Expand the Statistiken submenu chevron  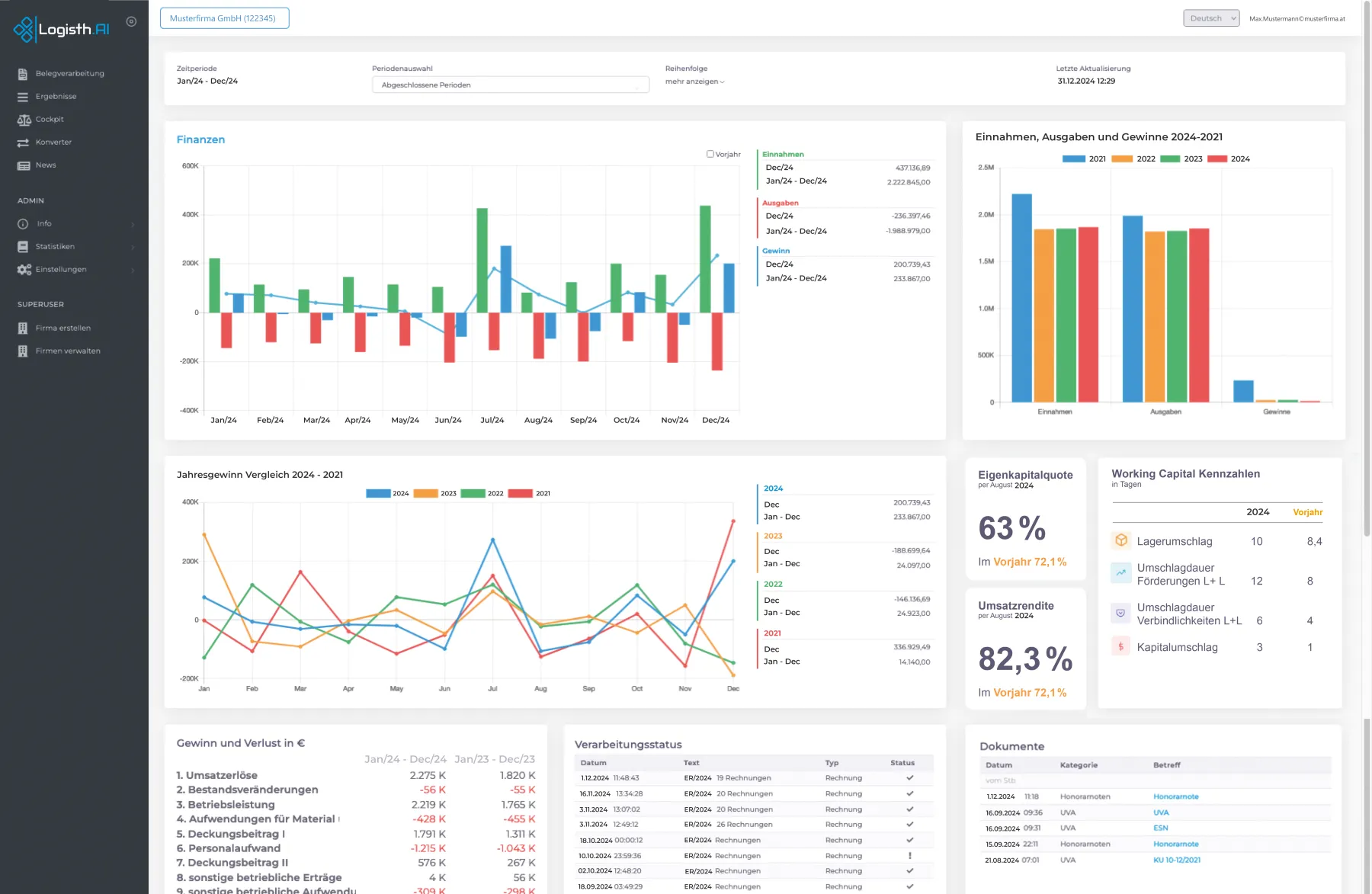tap(133, 248)
